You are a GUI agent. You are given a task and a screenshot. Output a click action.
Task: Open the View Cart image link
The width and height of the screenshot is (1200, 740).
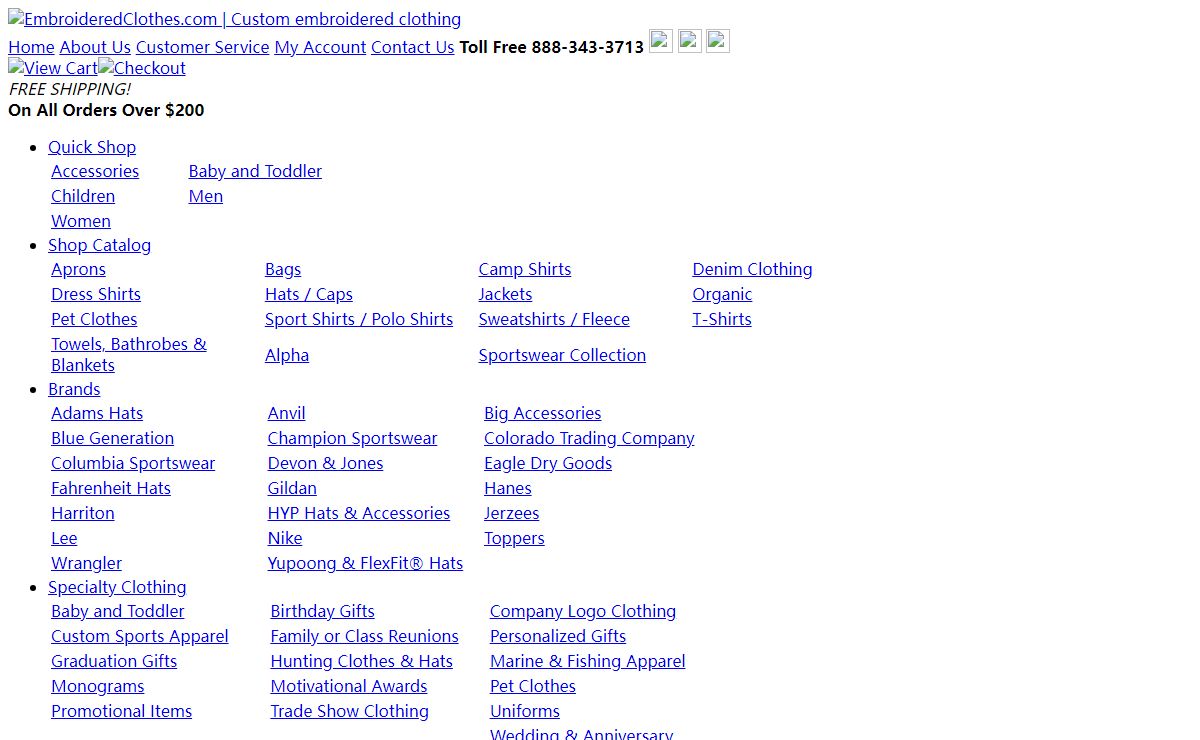(53, 68)
